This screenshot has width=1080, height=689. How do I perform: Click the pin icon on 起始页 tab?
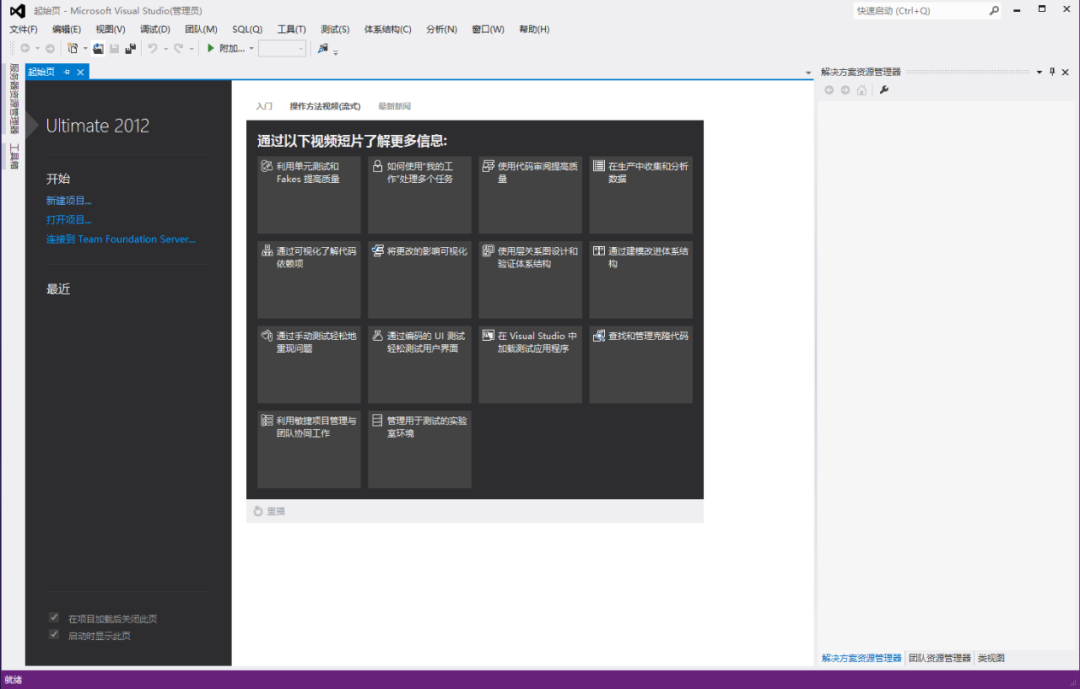[x=67, y=72]
